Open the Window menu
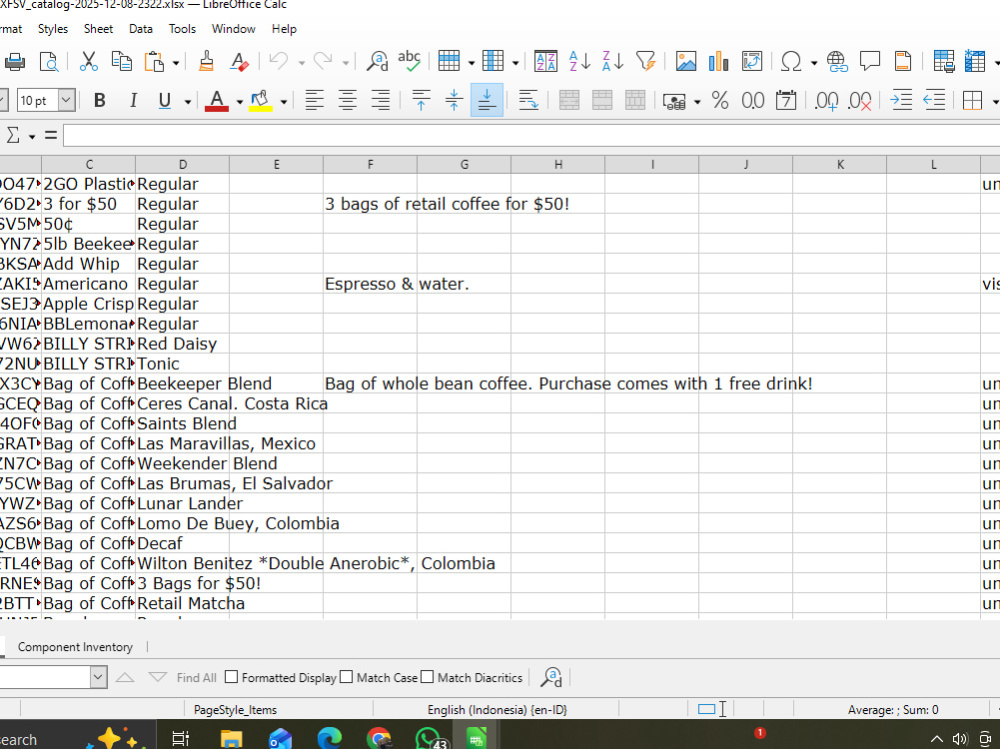The image size is (1000, 749). point(233,29)
